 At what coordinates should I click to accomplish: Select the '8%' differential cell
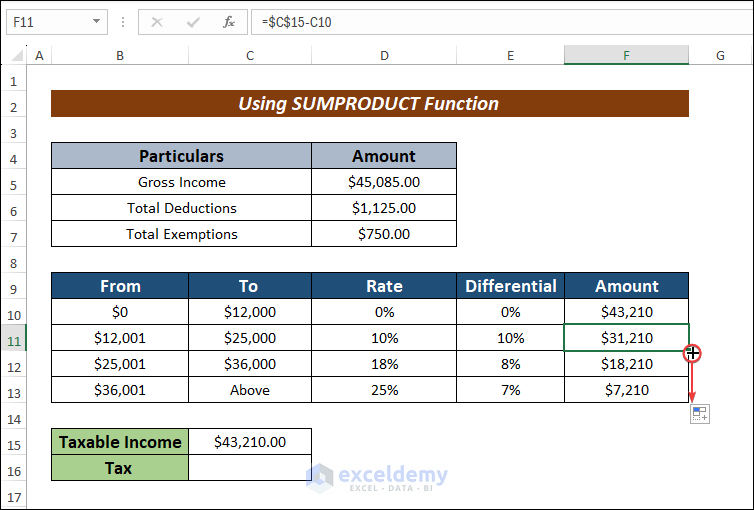[510, 364]
